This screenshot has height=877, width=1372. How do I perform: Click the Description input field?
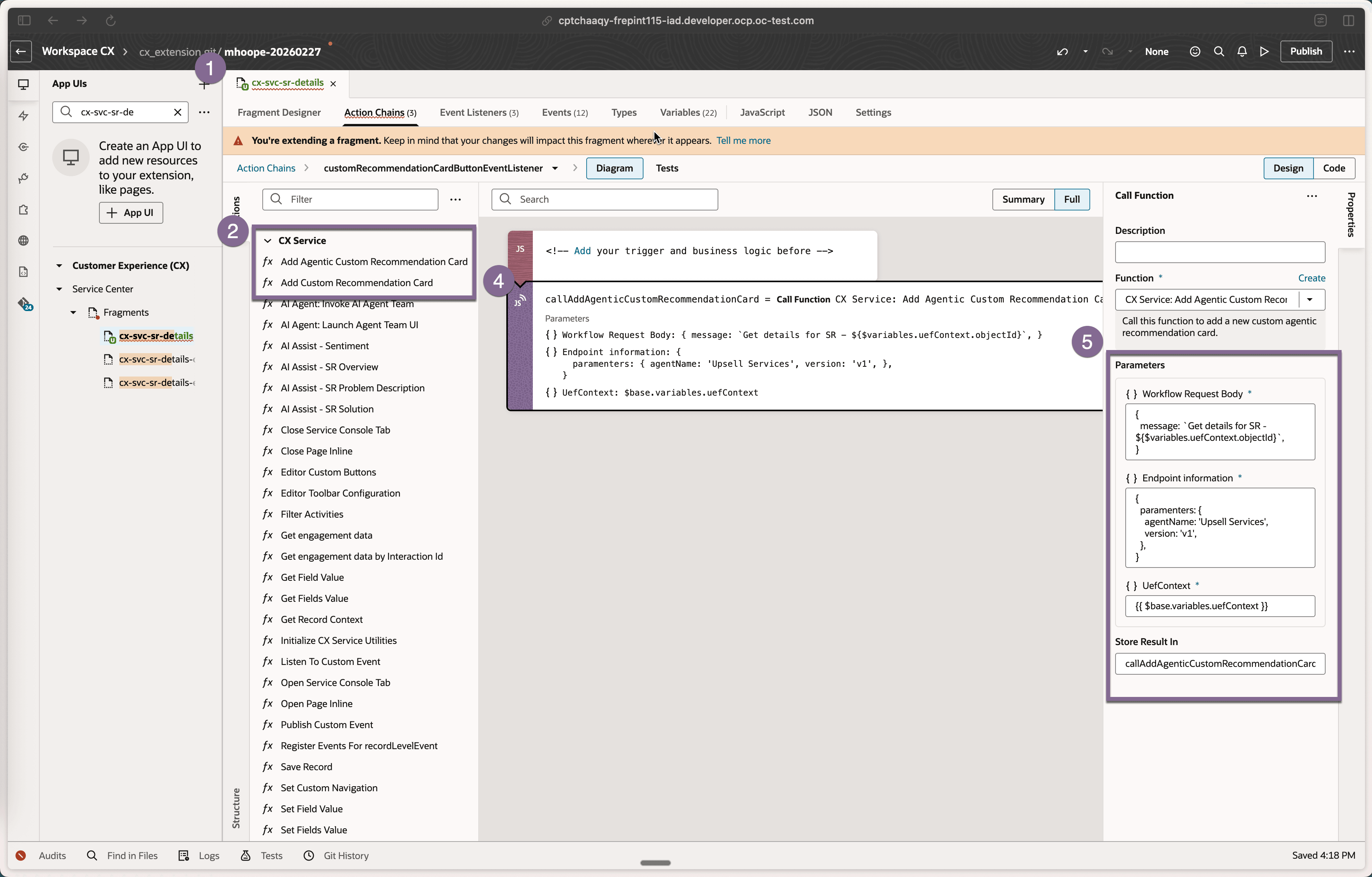pyautogui.click(x=1219, y=252)
